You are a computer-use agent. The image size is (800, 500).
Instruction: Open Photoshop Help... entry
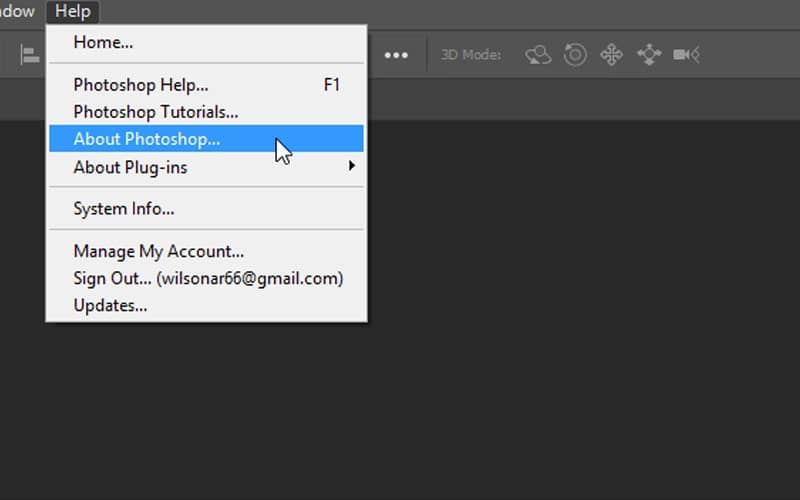(206, 85)
